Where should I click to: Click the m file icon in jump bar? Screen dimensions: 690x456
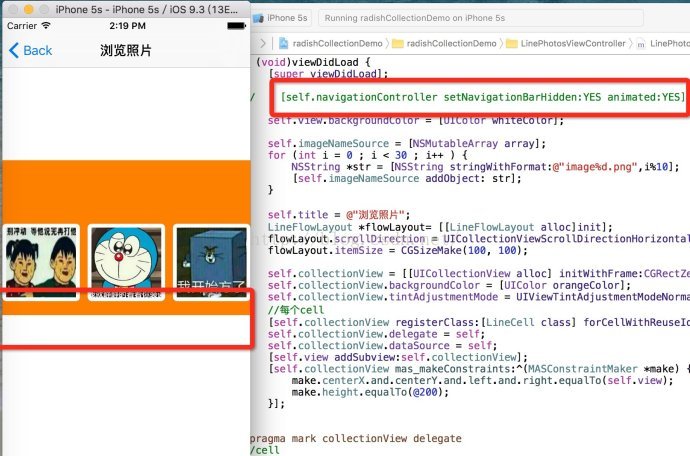641,44
